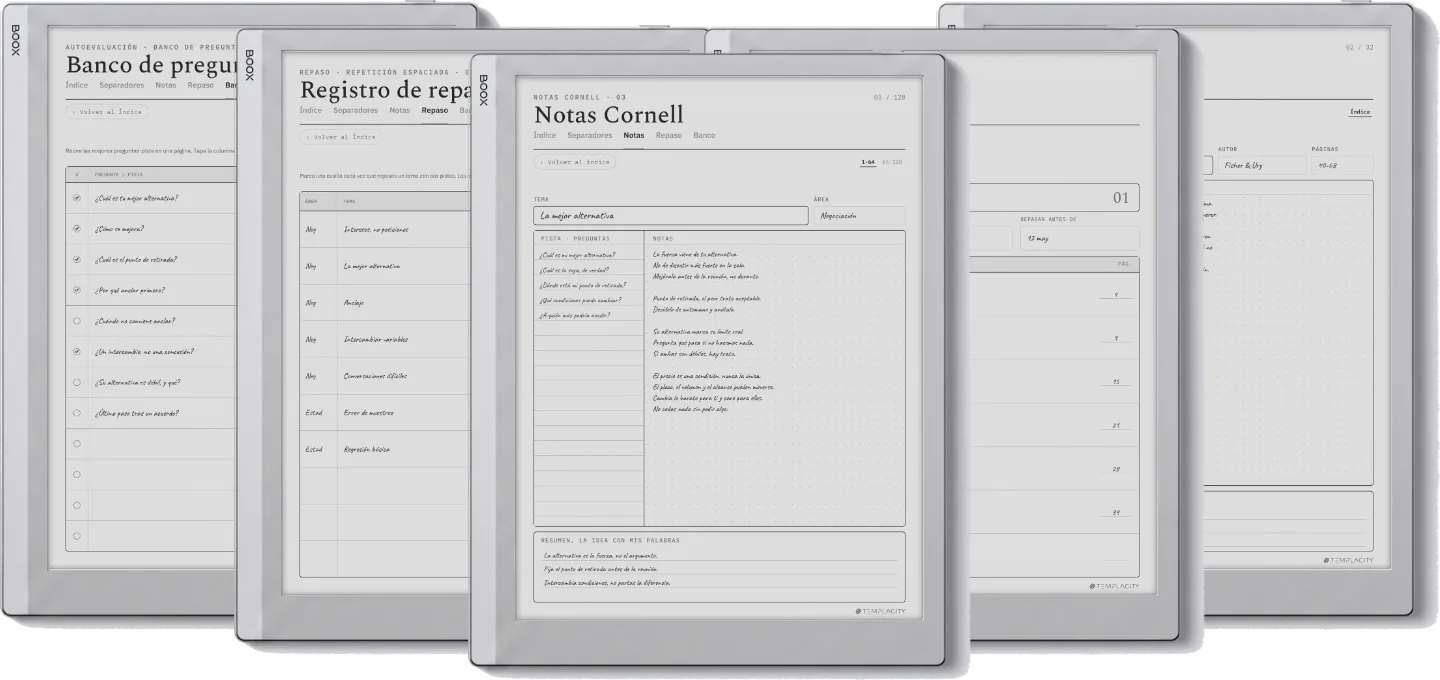The image size is (1440, 680).
Task: Click Volver al índice on Registro de repaso page
Action: click(341, 137)
